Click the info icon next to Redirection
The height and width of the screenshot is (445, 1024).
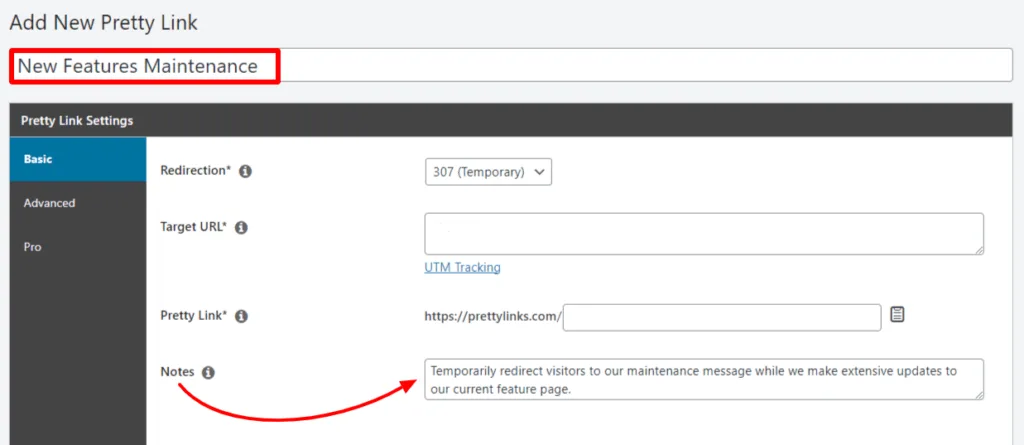(x=245, y=171)
